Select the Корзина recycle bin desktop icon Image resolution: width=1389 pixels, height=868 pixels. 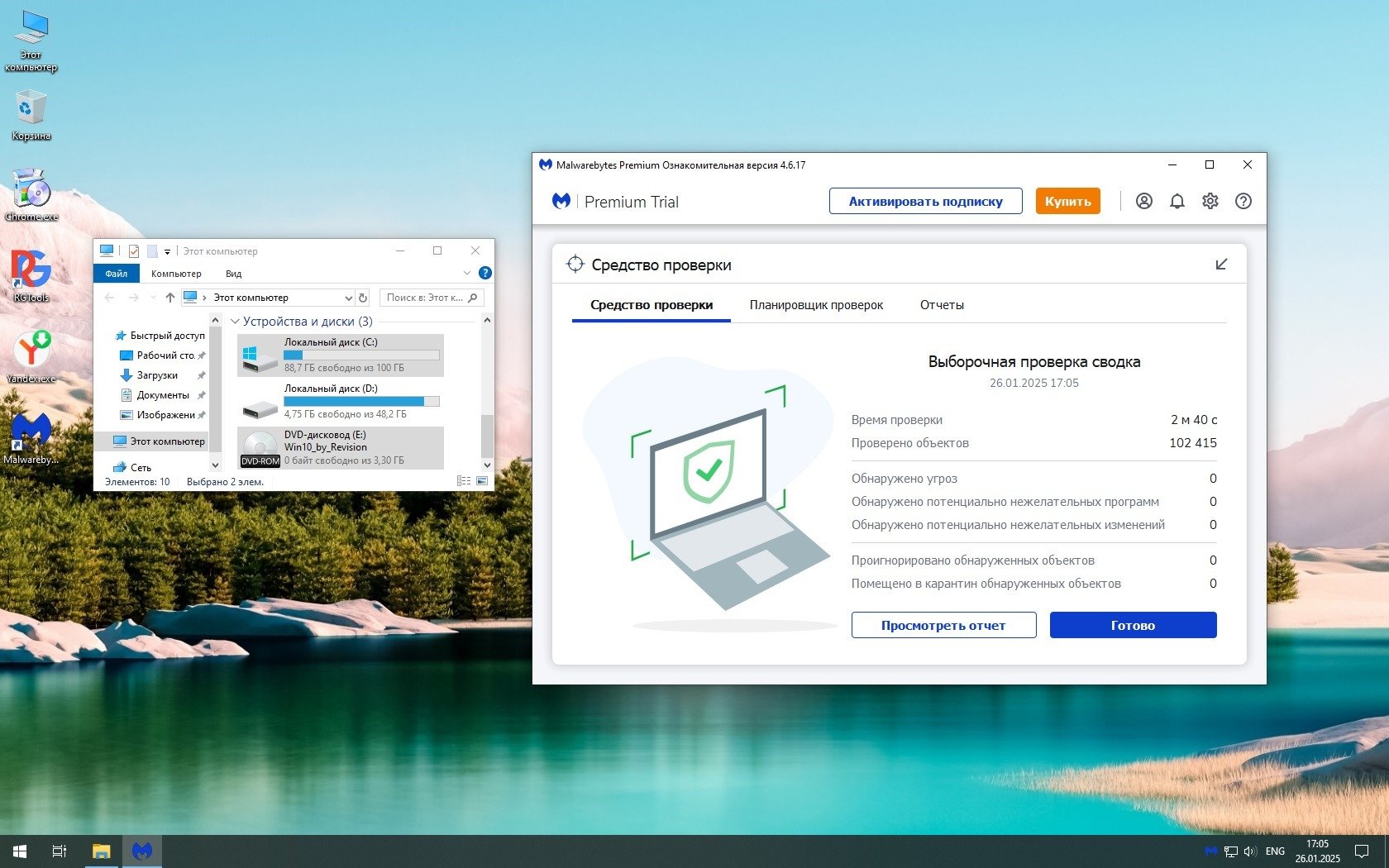click(31, 116)
